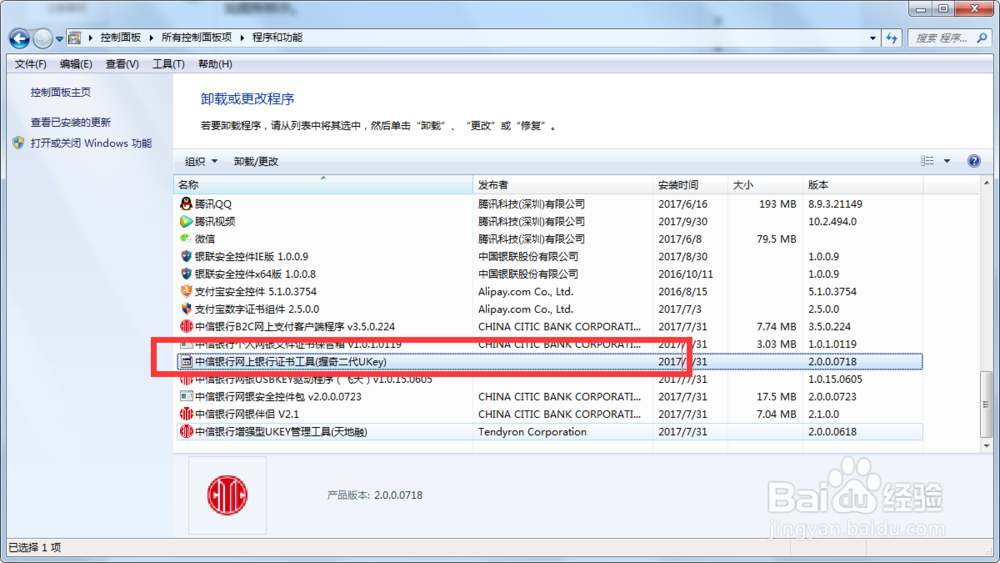The height and width of the screenshot is (563, 1000).
Task: Click the 卸载/更改 button
Action: coord(256,161)
